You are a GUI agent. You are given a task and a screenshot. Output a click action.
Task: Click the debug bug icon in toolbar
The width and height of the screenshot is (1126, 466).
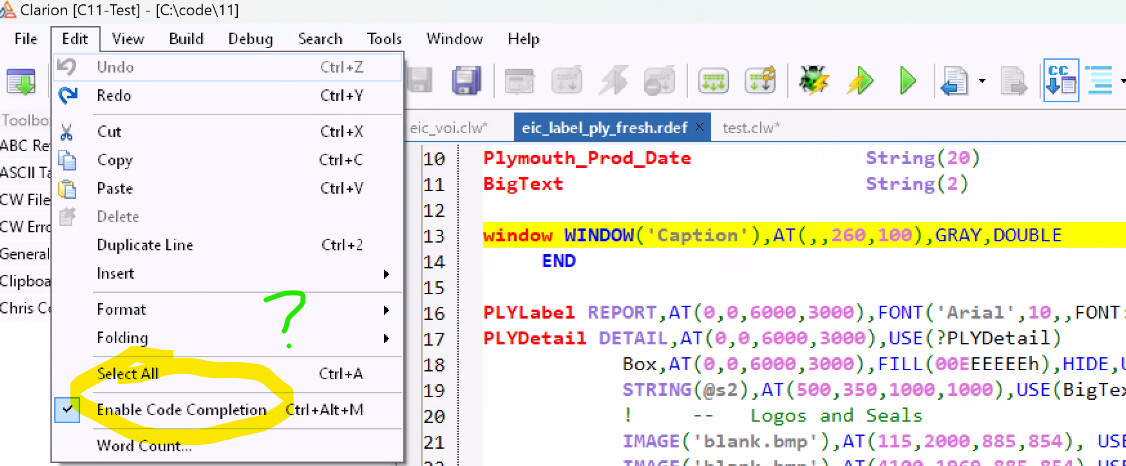pyautogui.click(x=814, y=81)
